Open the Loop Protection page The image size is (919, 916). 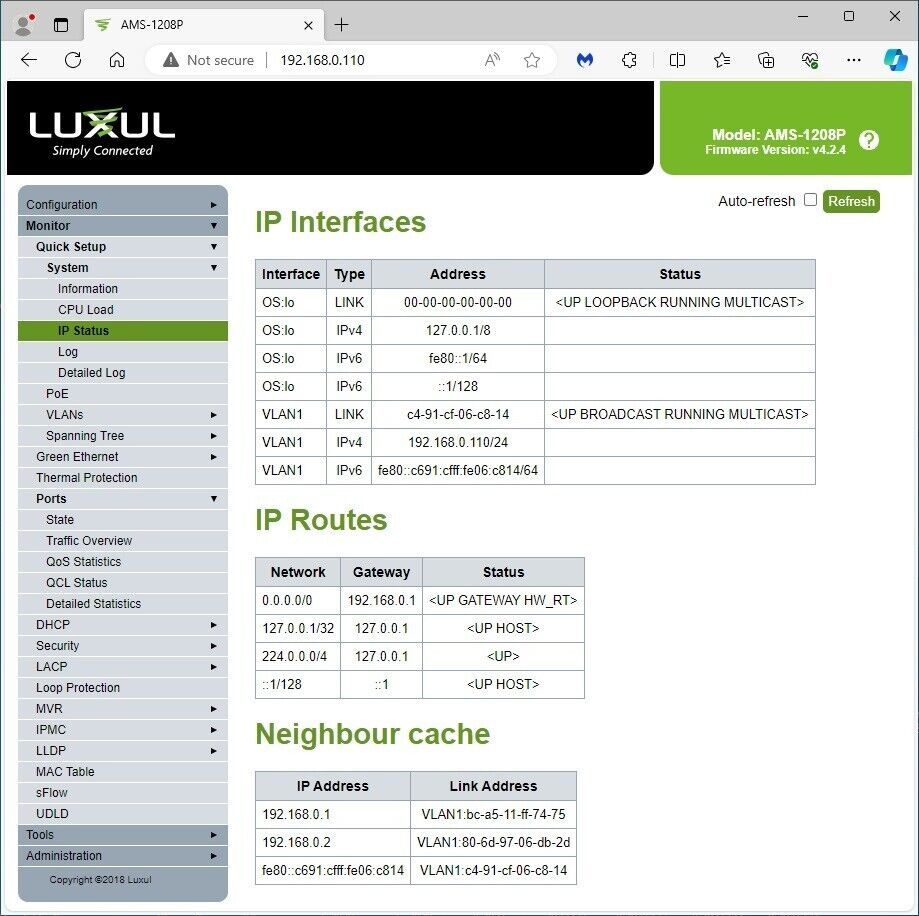123,687
